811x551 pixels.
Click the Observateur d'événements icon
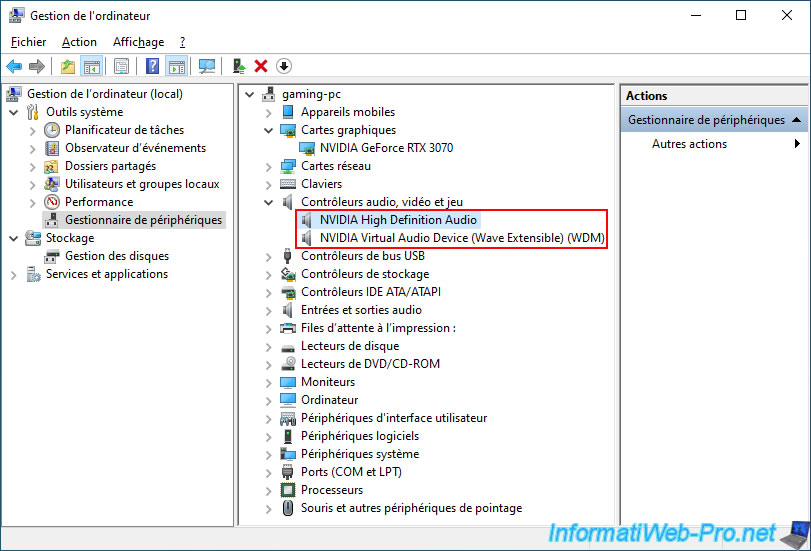tap(52, 148)
